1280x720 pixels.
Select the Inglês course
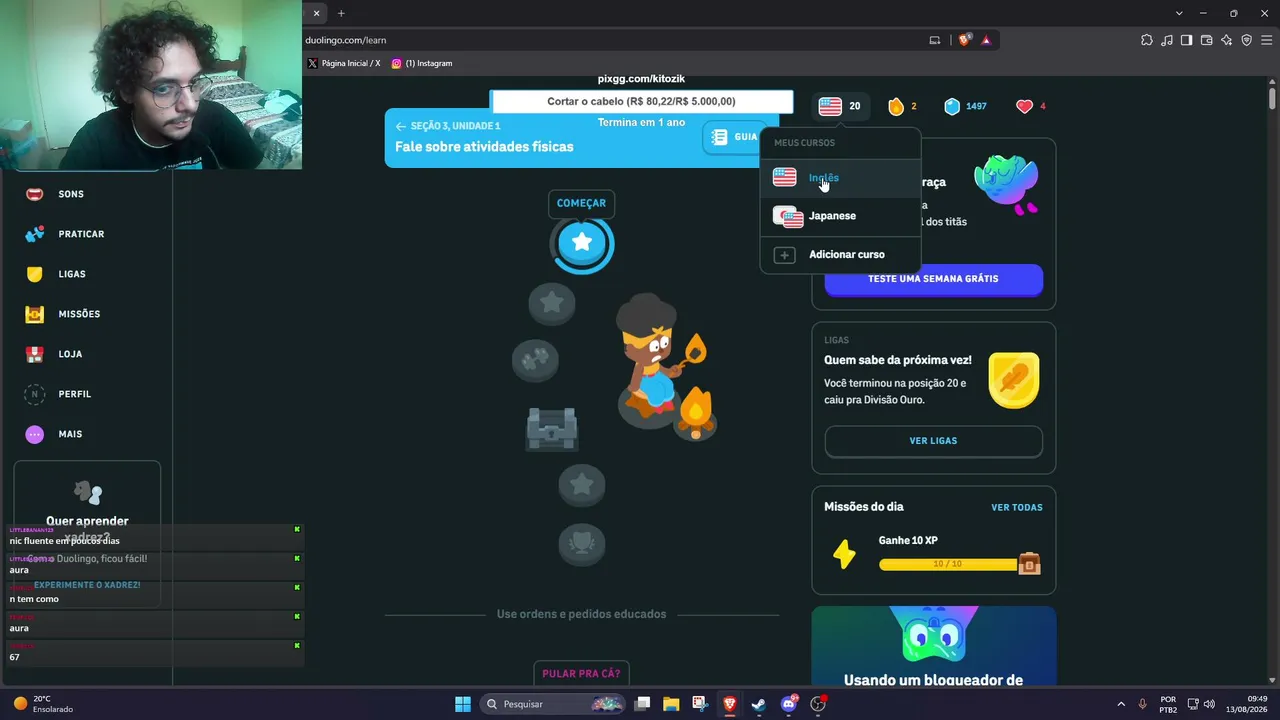click(840, 178)
